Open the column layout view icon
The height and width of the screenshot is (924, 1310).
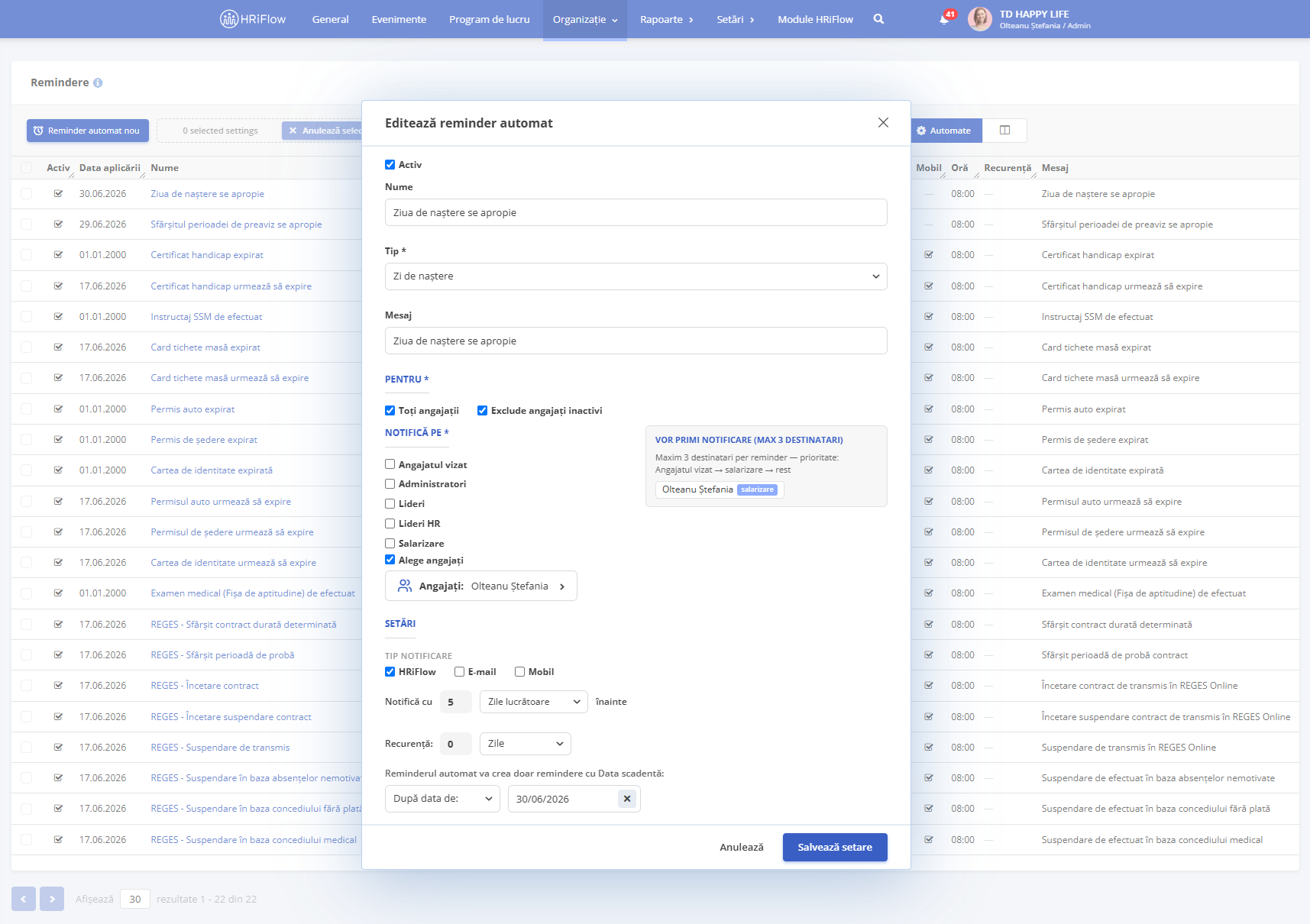(1004, 131)
